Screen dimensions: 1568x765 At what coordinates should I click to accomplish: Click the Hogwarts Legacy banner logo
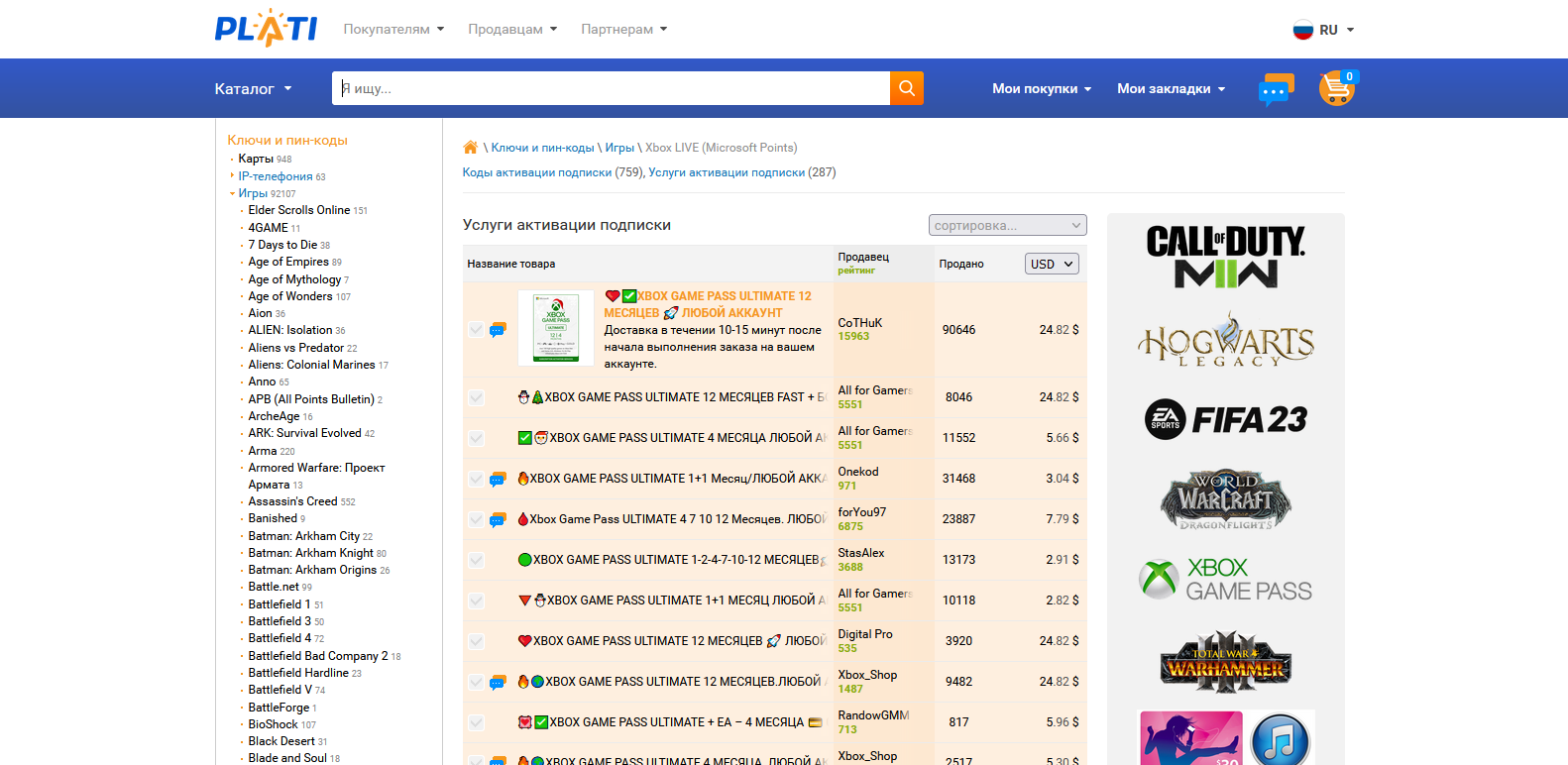point(1225,340)
